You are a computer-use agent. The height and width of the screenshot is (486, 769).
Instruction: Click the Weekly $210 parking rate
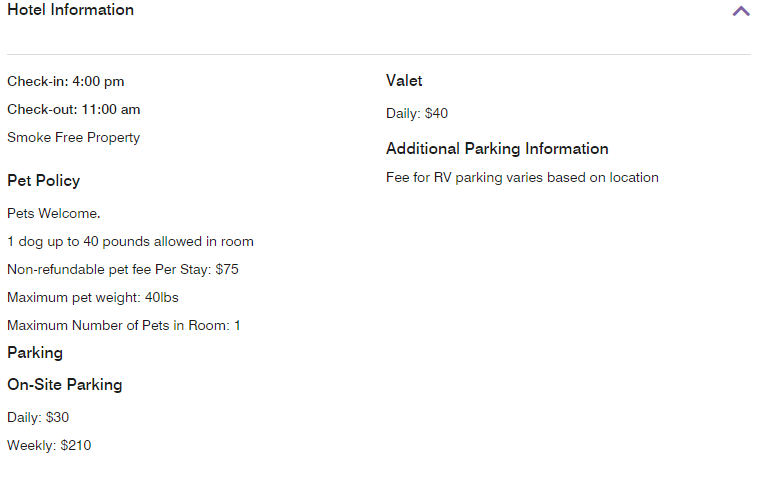click(x=49, y=446)
